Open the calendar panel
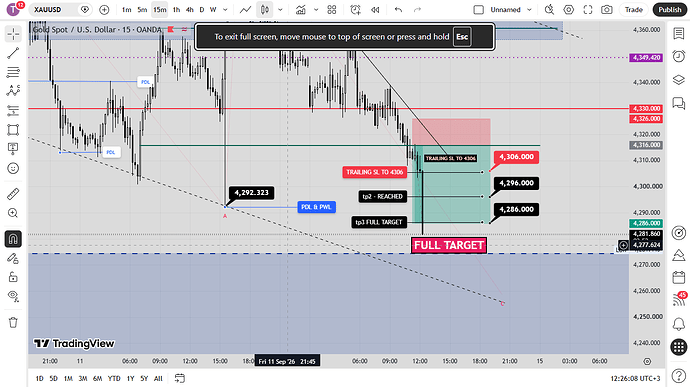Screen dimensions: 690x387 point(679,277)
